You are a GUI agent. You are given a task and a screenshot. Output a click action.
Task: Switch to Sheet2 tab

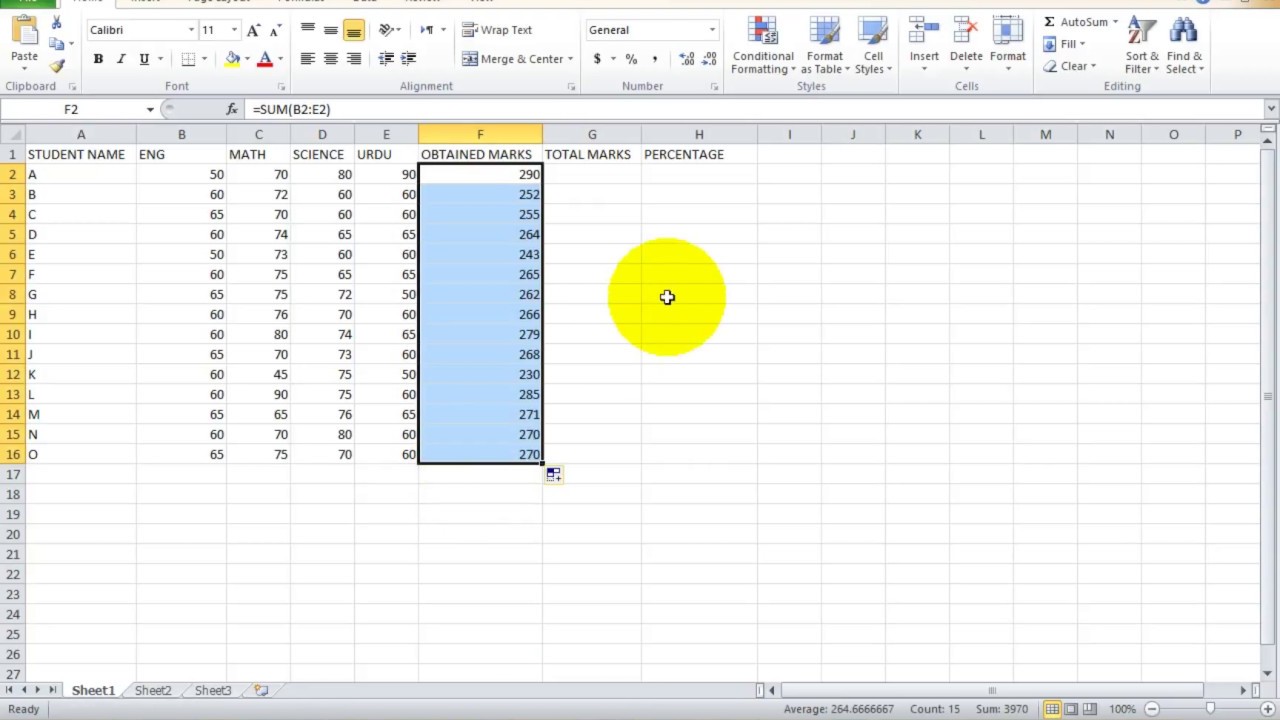tap(153, 690)
